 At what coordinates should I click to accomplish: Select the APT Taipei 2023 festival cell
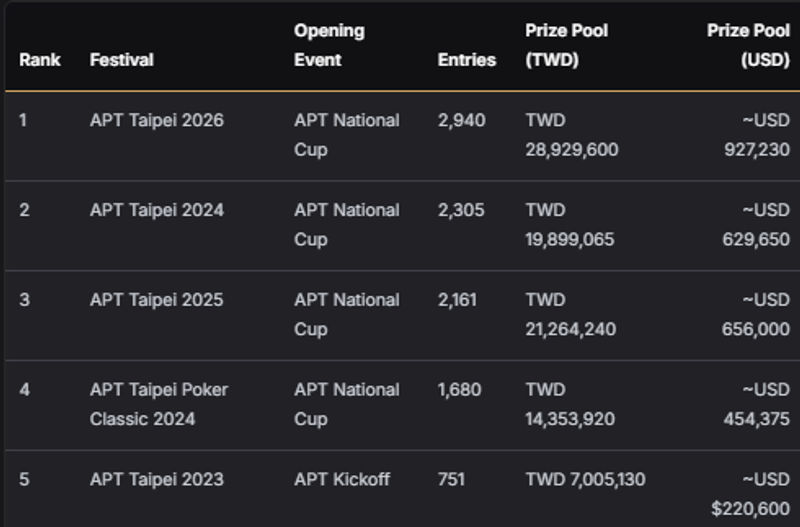pos(157,480)
